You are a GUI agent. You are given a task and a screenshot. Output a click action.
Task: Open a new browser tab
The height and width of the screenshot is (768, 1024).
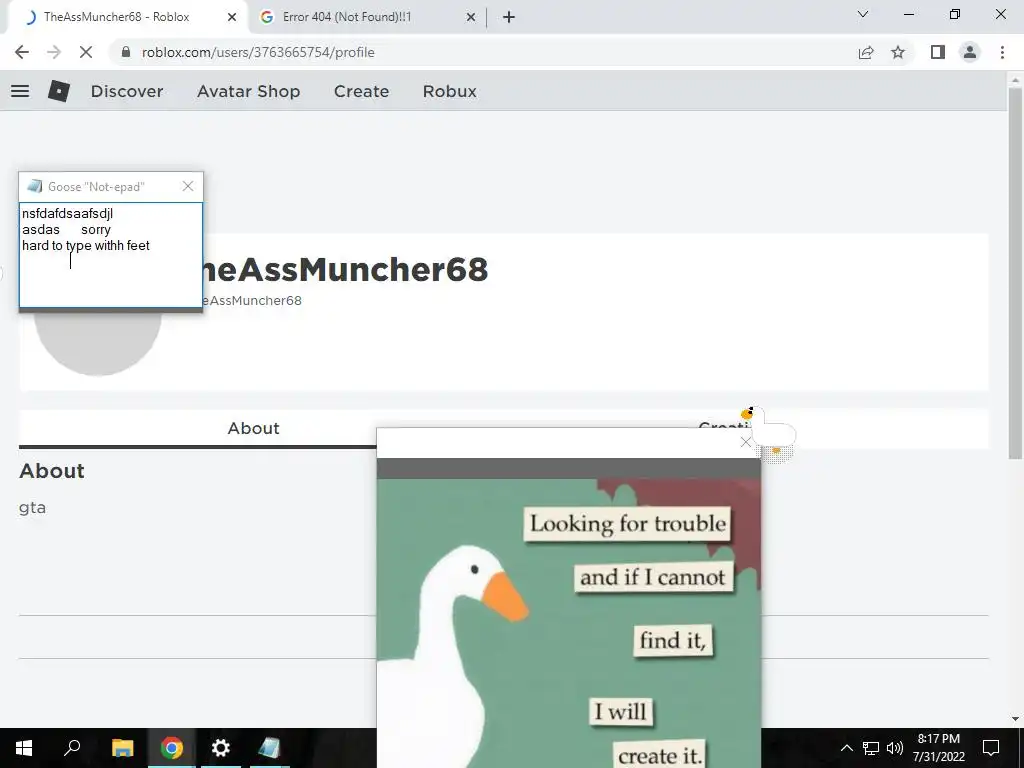pos(509,18)
